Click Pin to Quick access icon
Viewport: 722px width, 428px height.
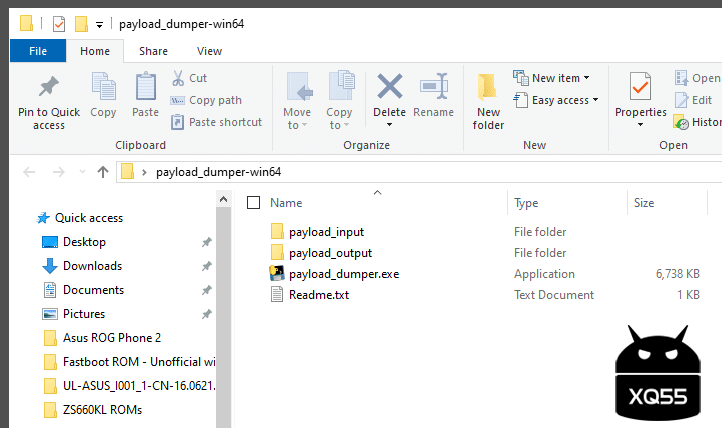(48, 88)
